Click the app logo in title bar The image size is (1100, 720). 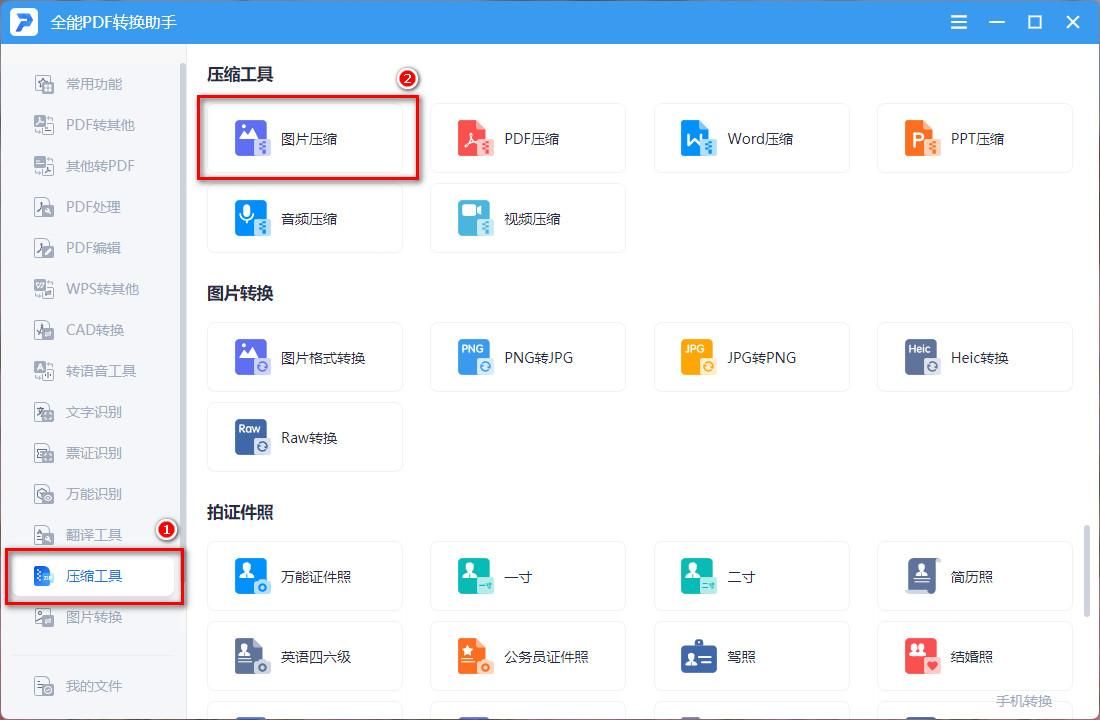tap(23, 22)
